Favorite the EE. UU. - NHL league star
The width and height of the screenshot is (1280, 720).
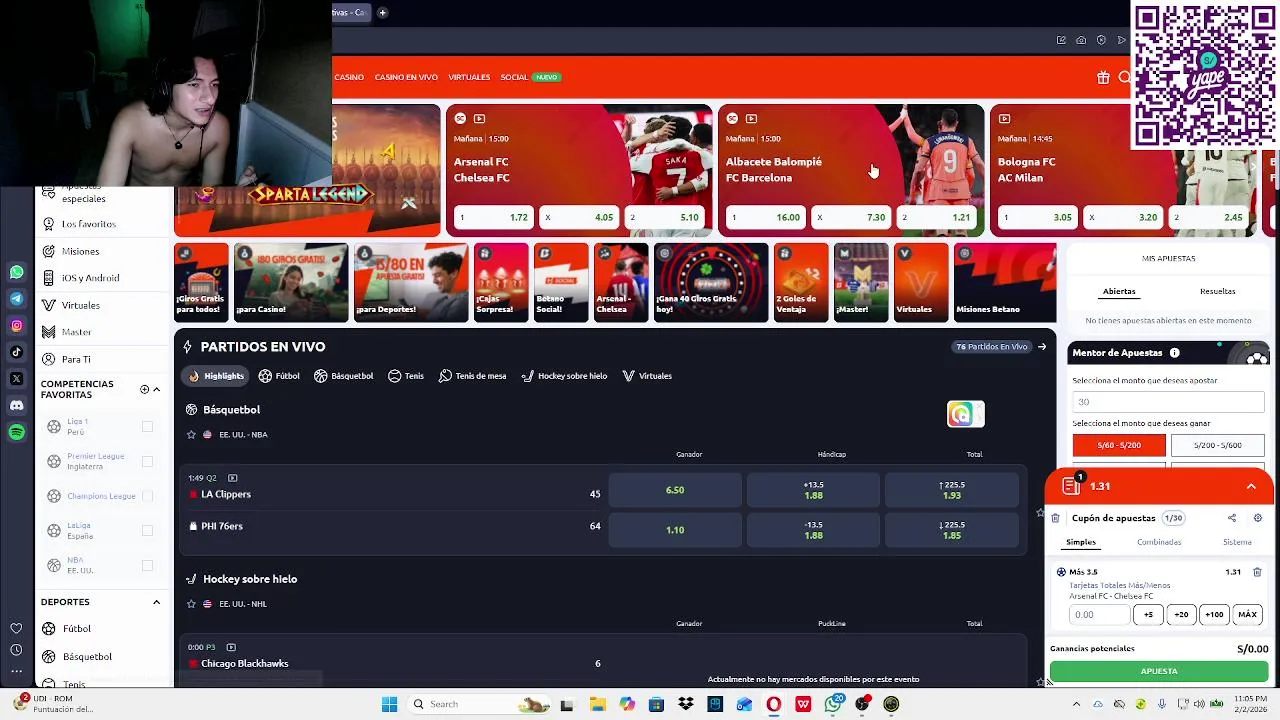[191, 604]
